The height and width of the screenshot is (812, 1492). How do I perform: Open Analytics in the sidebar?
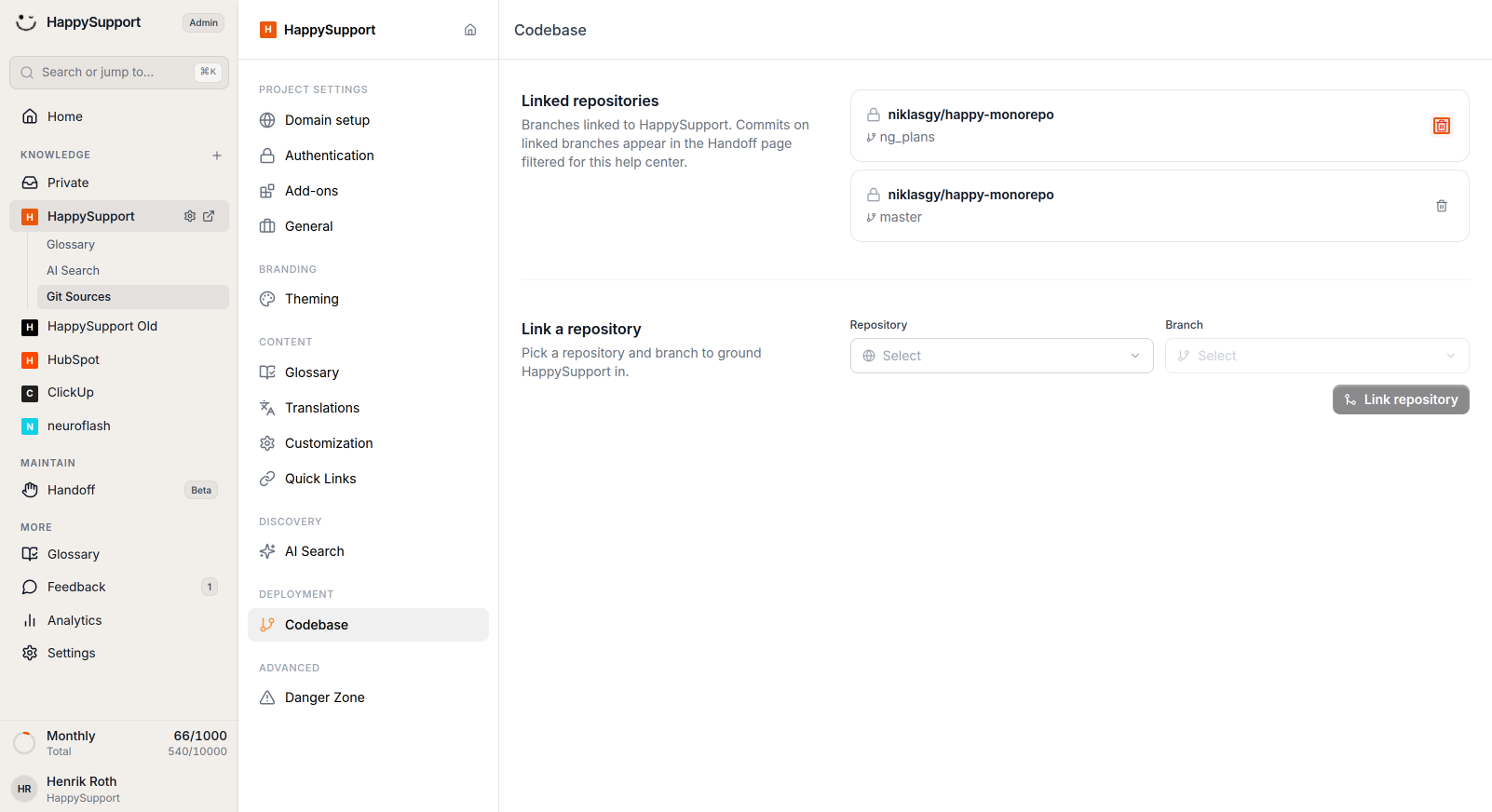[119, 620]
